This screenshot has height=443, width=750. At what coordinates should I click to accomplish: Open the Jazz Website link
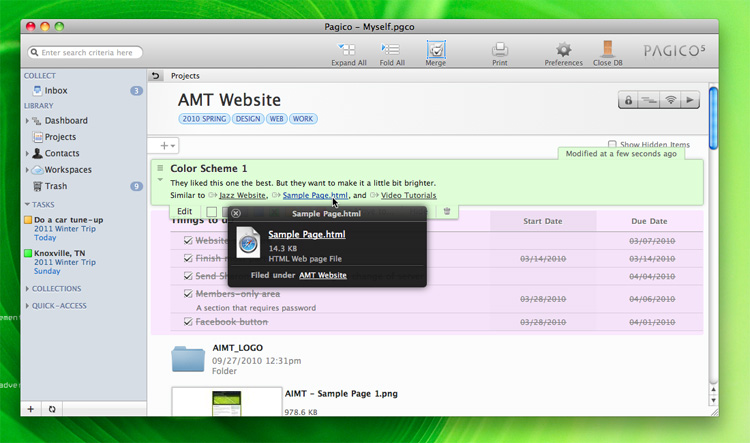click(x=243, y=195)
